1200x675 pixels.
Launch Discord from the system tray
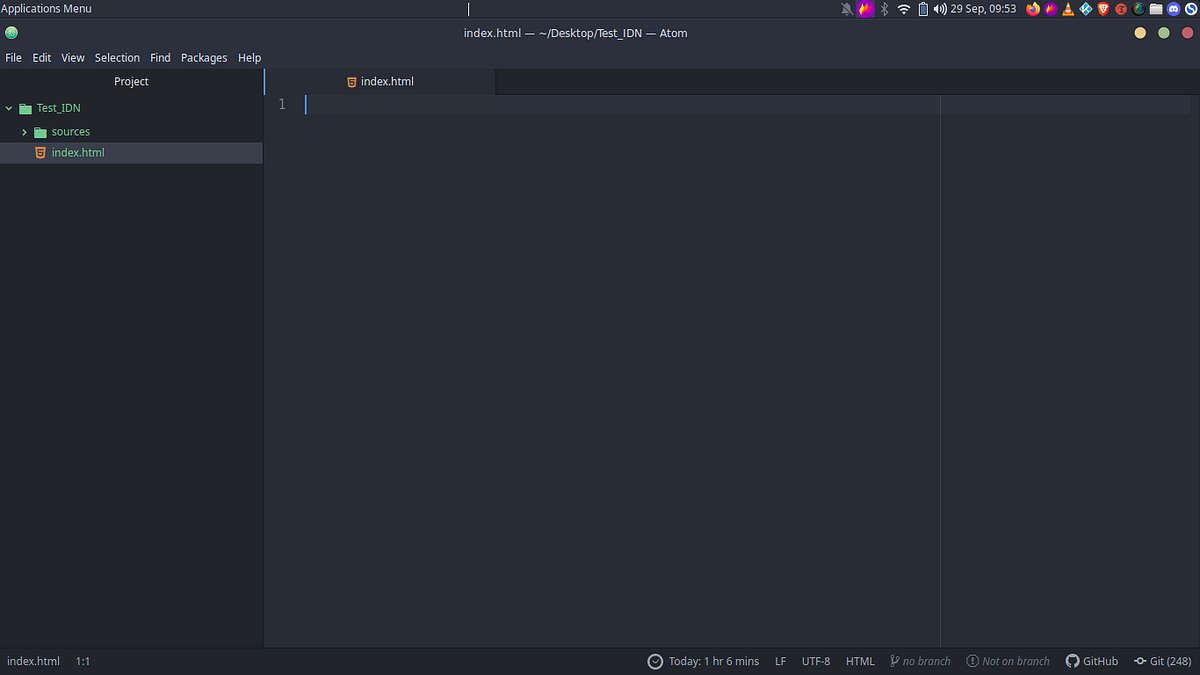tap(1173, 9)
